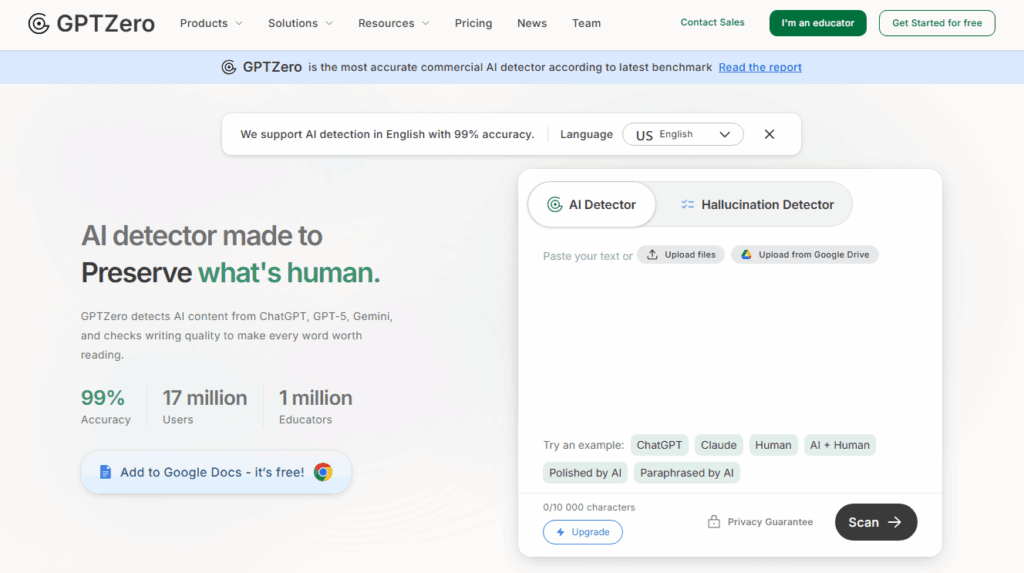The image size is (1024, 573).
Task: Try the Claude example
Action: coord(718,445)
